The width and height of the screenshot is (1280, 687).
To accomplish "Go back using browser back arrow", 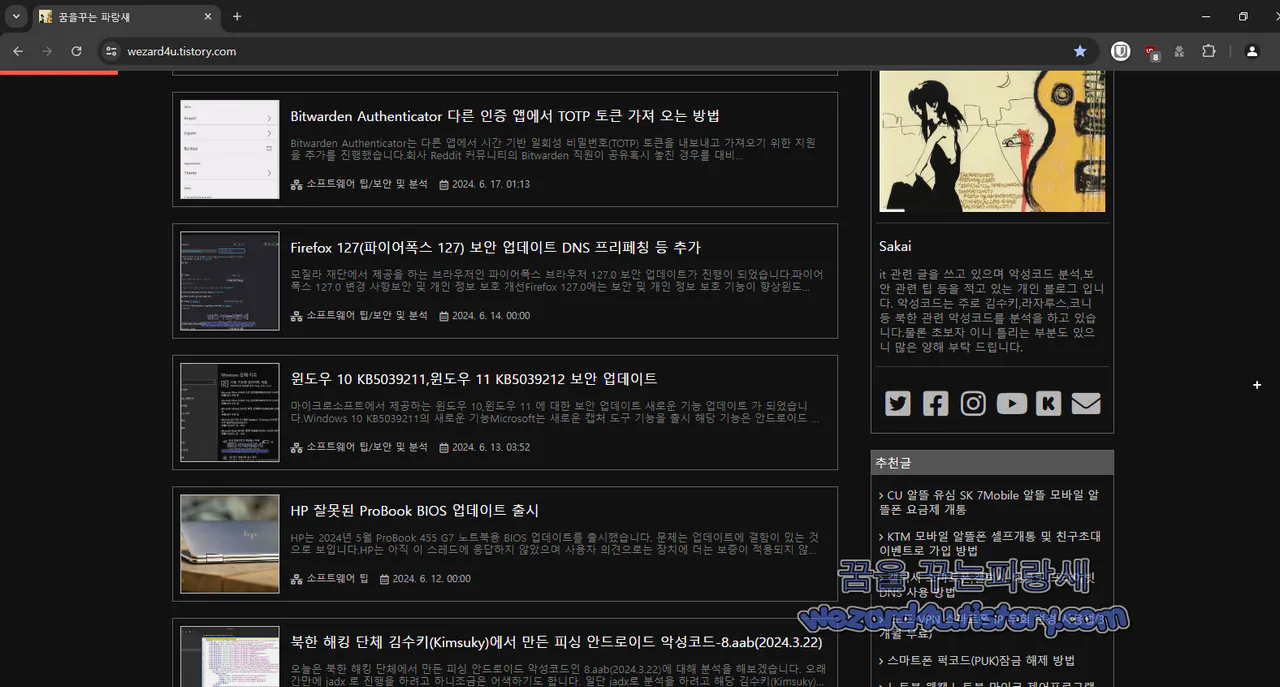I will coord(18,51).
